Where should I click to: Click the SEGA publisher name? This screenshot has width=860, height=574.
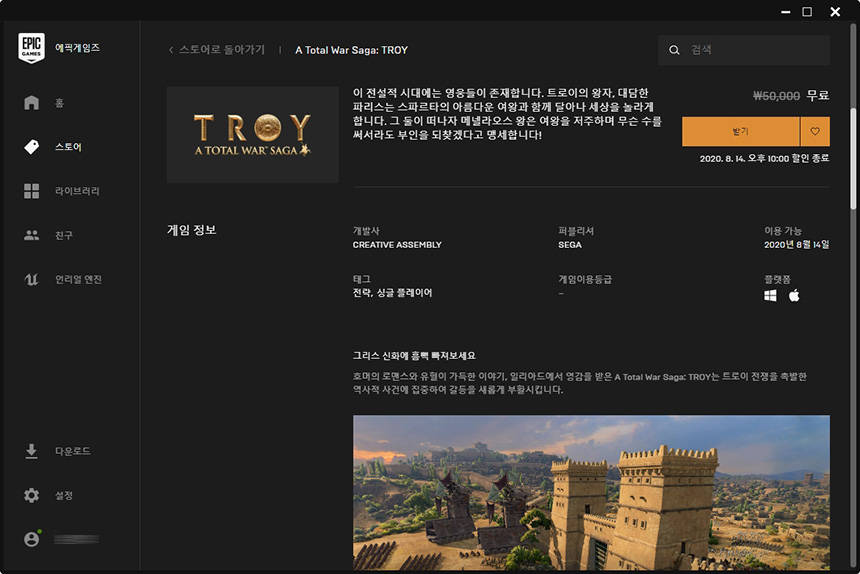point(570,245)
